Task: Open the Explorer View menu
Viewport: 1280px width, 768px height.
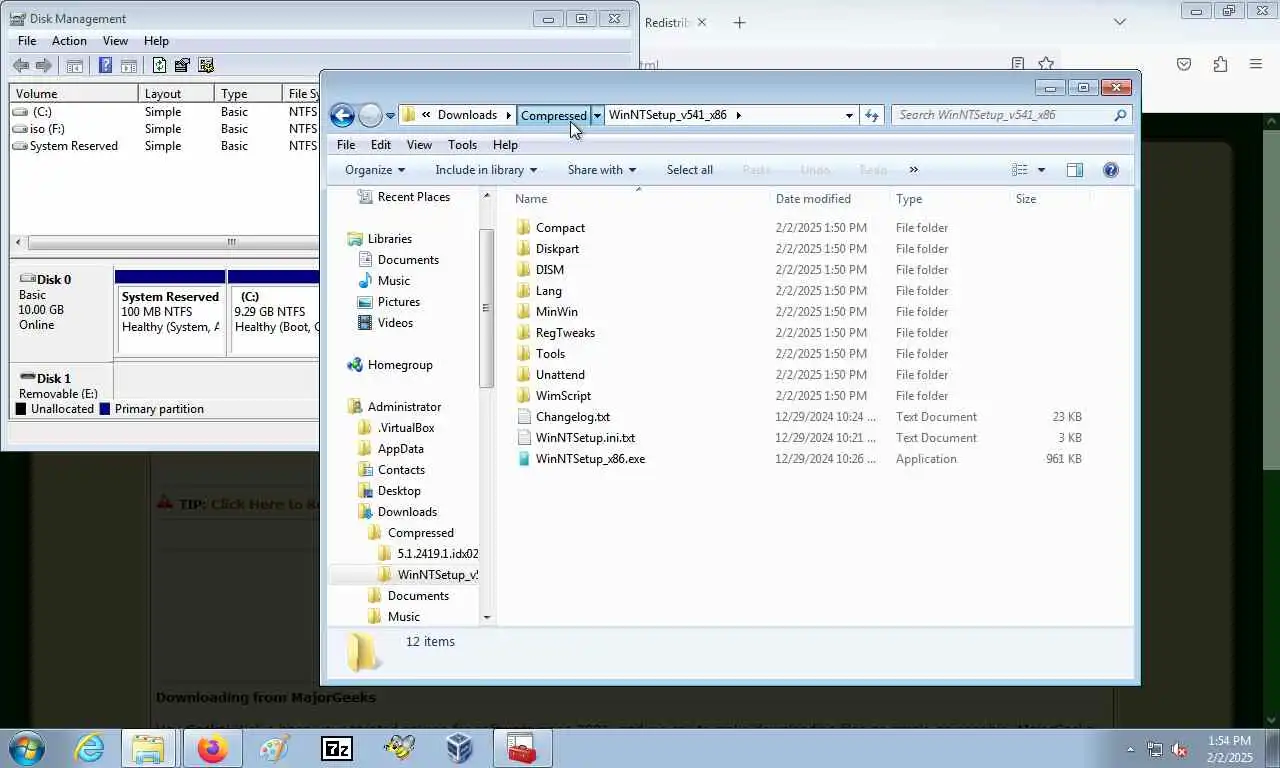Action: pos(419,145)
